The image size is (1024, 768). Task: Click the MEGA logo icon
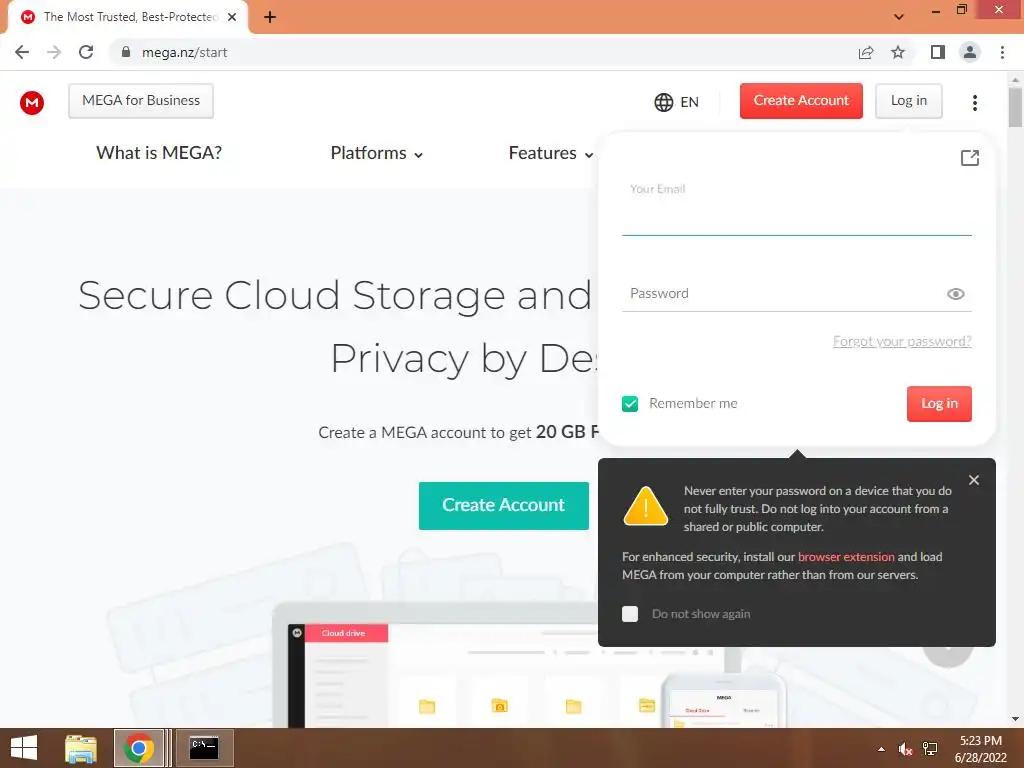[31, 103]
